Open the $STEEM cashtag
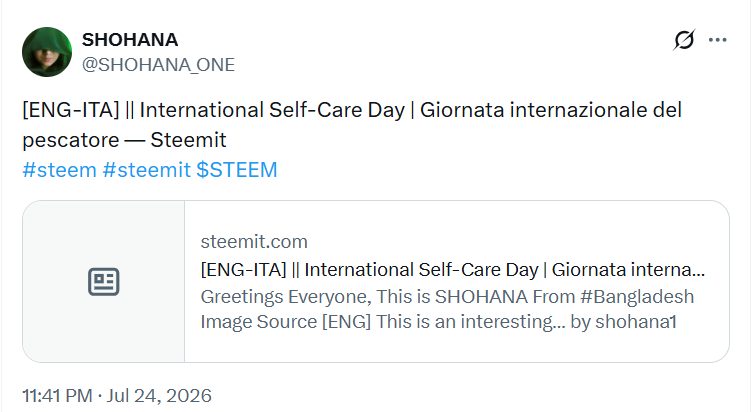 [237, 170]
